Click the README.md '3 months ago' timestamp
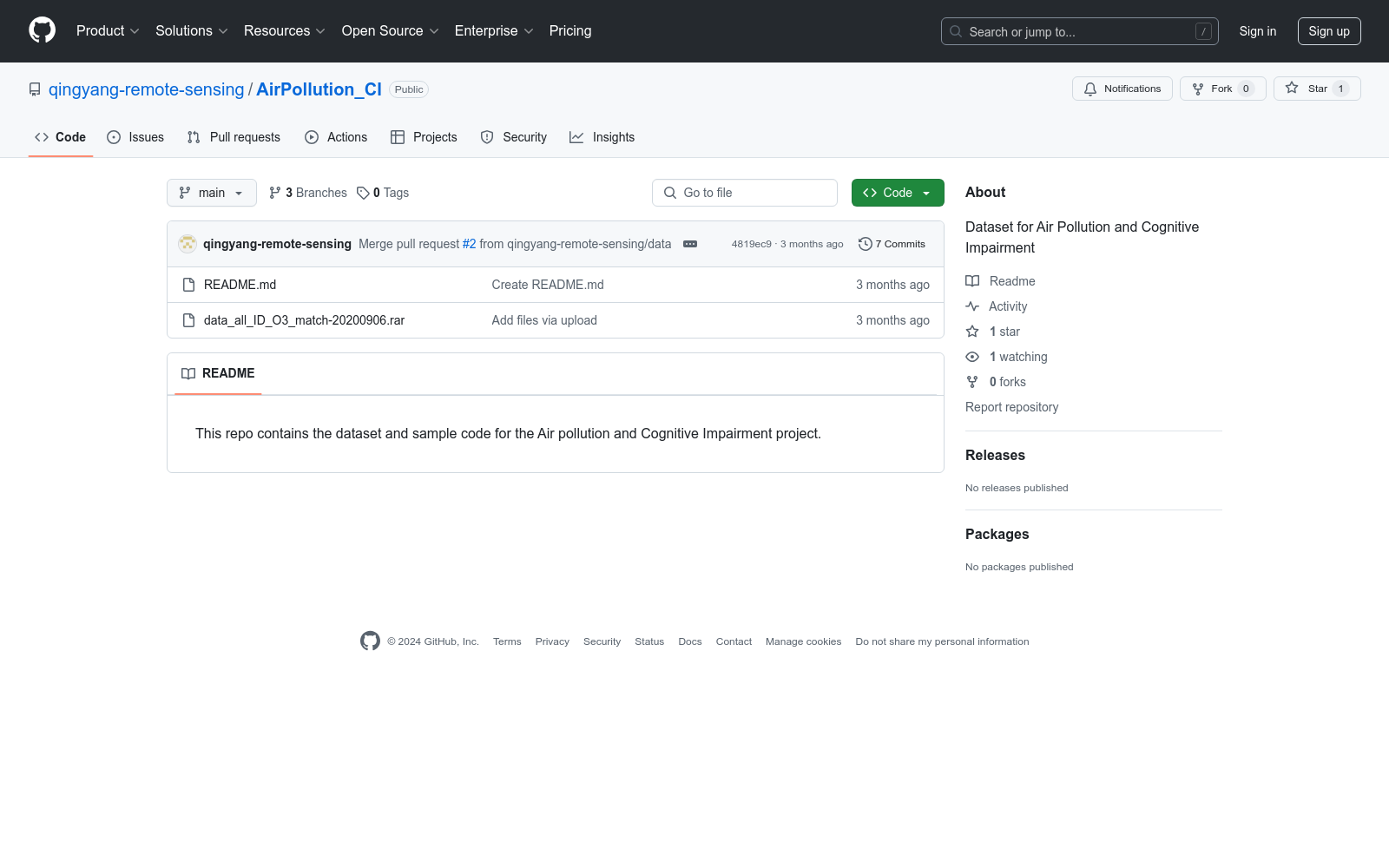The height and width of the screenshot is (868, 1389). point(892,285)
